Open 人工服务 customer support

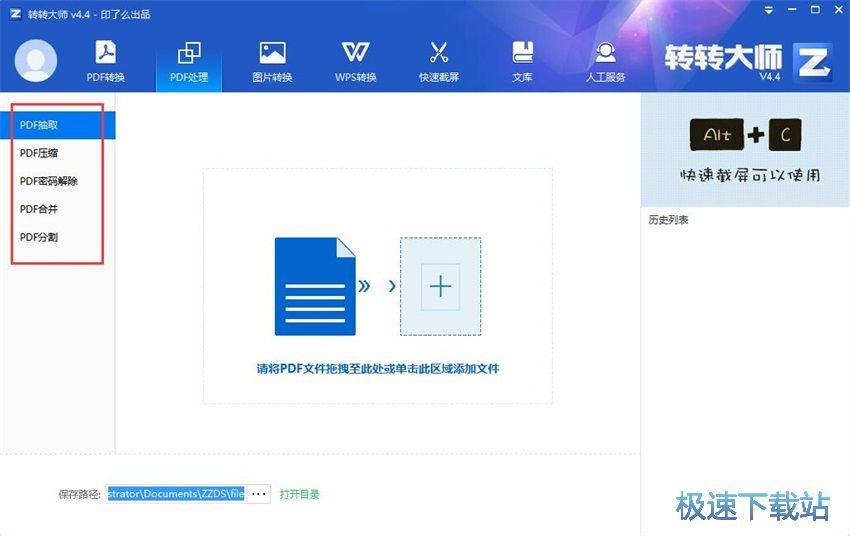(x=606, y=61)
